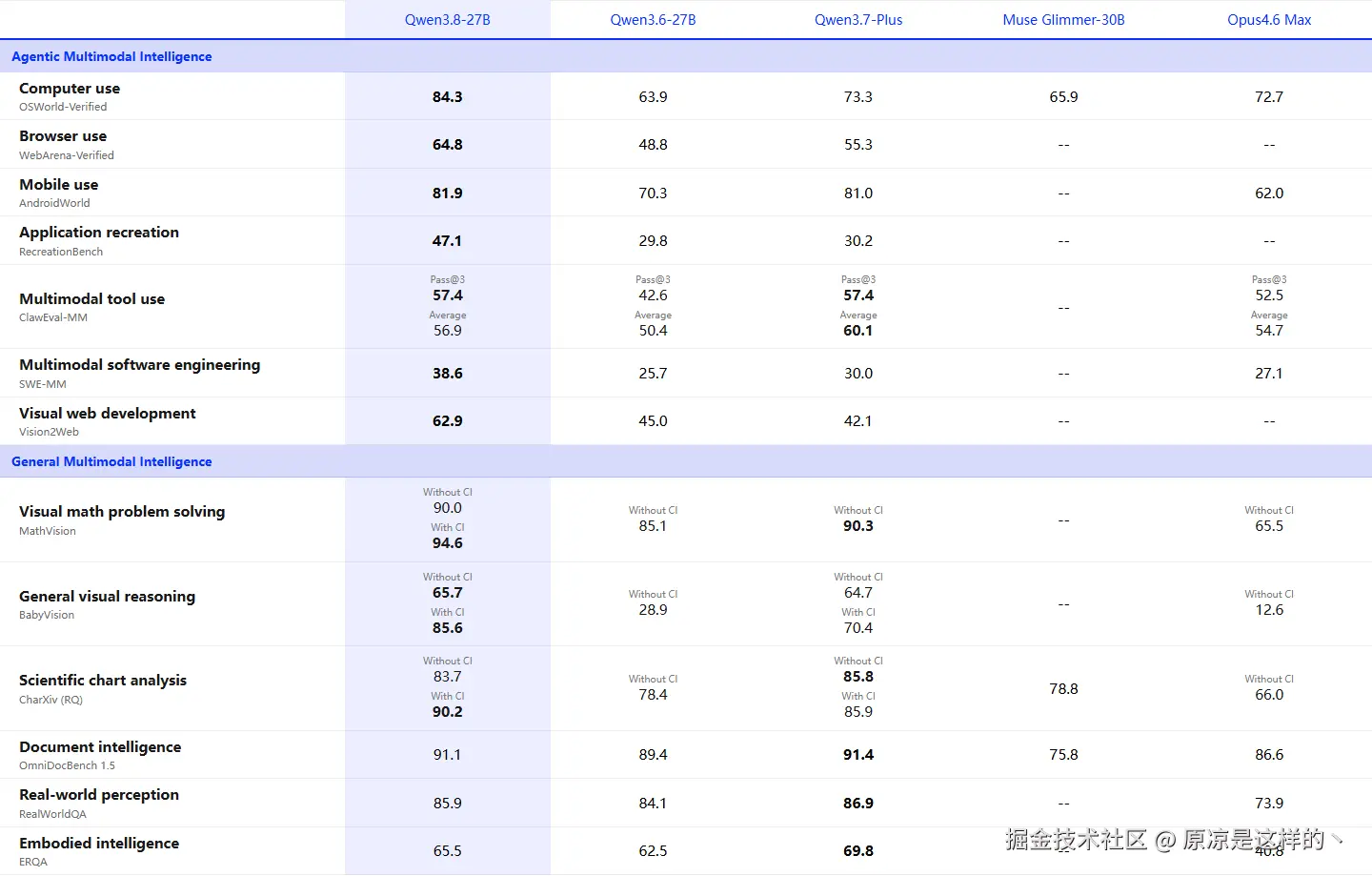Select the WebArena-Verified benchmark name
This screenshot has height=876, width=1372.
pyautogui.click(x=67, y=155)
